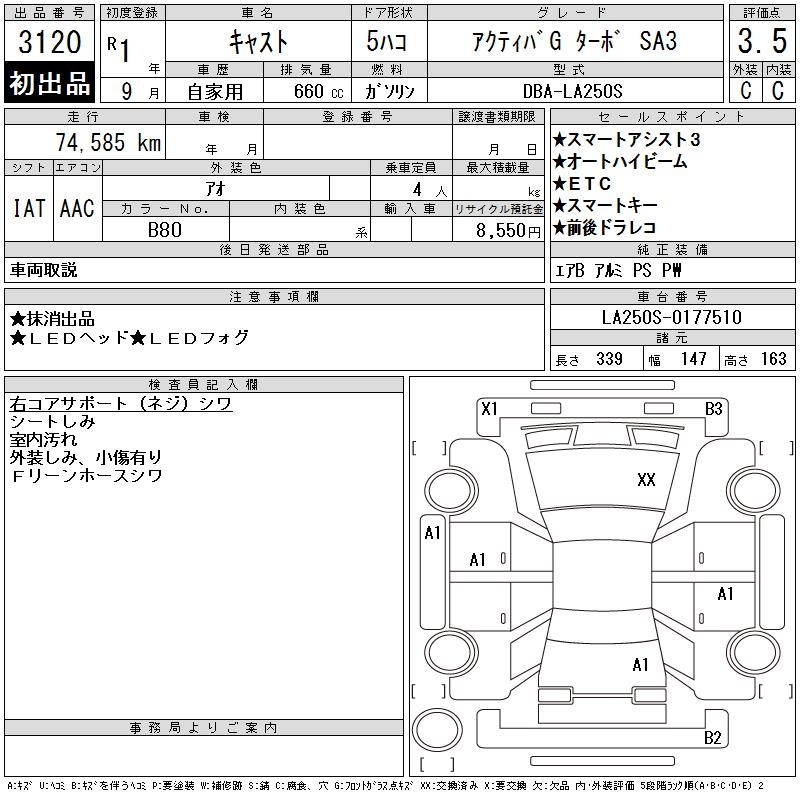Click the lot number 3120
Viewport: 800px width, 800px height.
coord(49,41)
